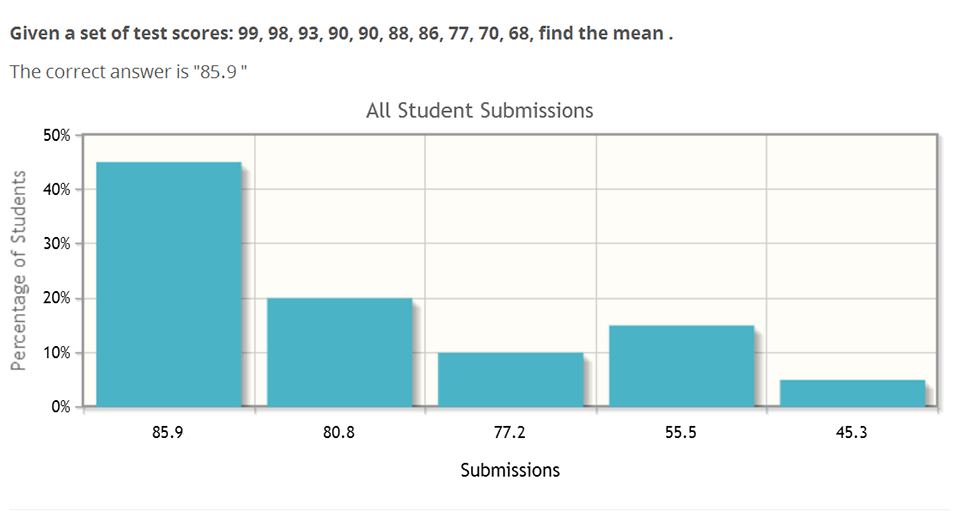Click the 20% y-axis label
This screenshot has height=511, width=963.
click(57, 298)
